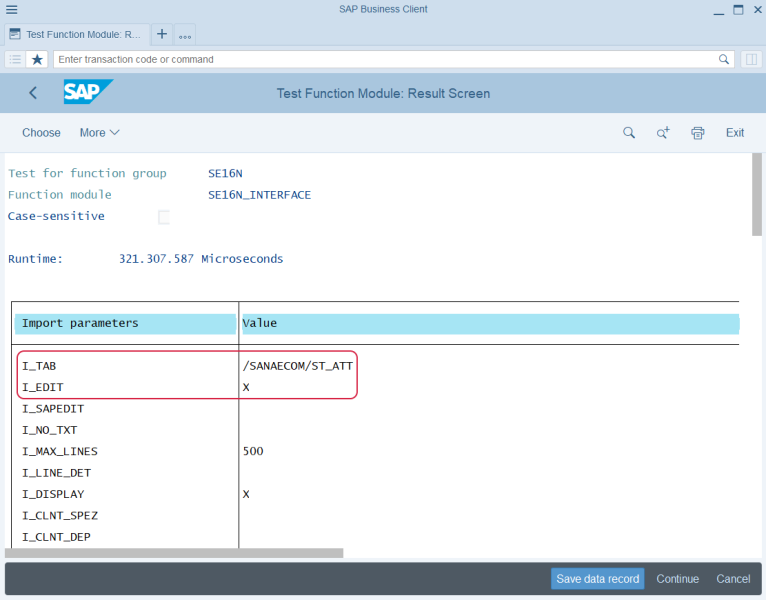Select the I_MAX_LINES parameter
Viewport: 766px width, 600px height.
click(60, 451)
